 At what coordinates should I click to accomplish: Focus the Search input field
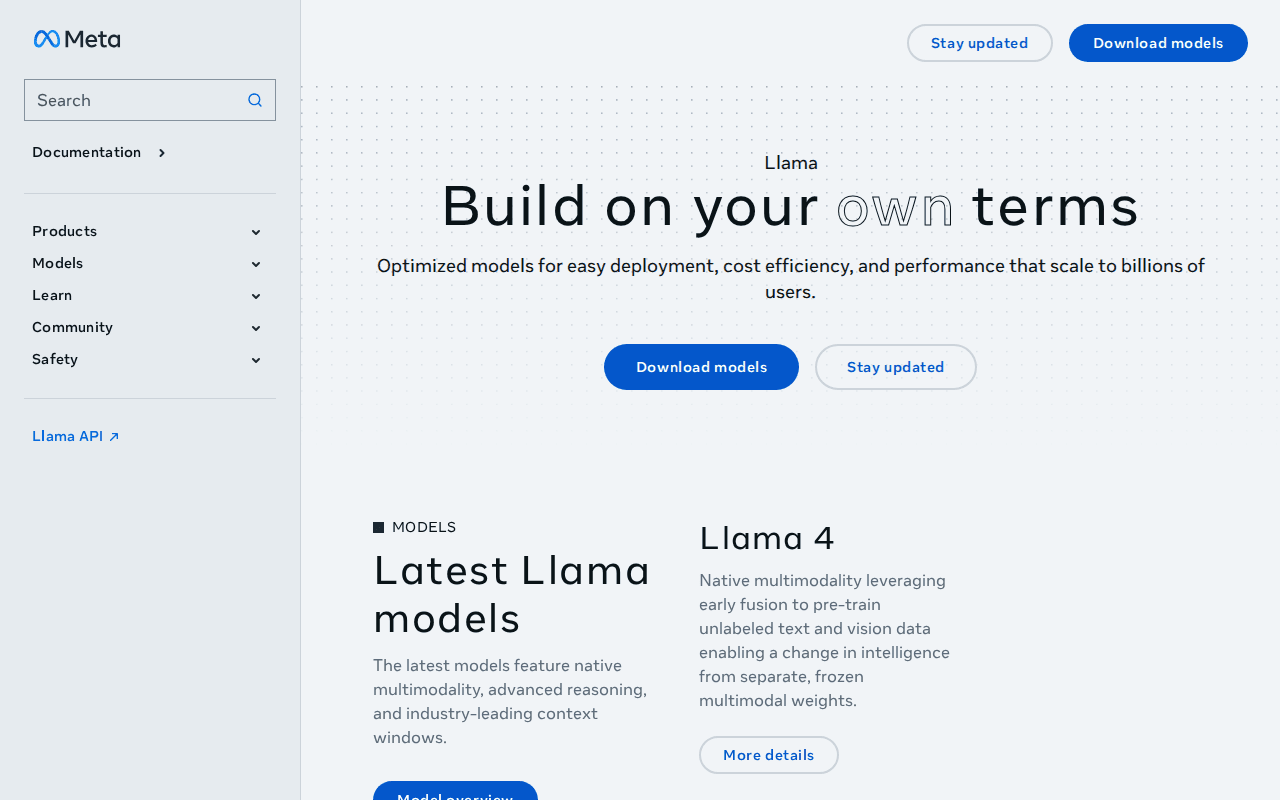(150, 100)
